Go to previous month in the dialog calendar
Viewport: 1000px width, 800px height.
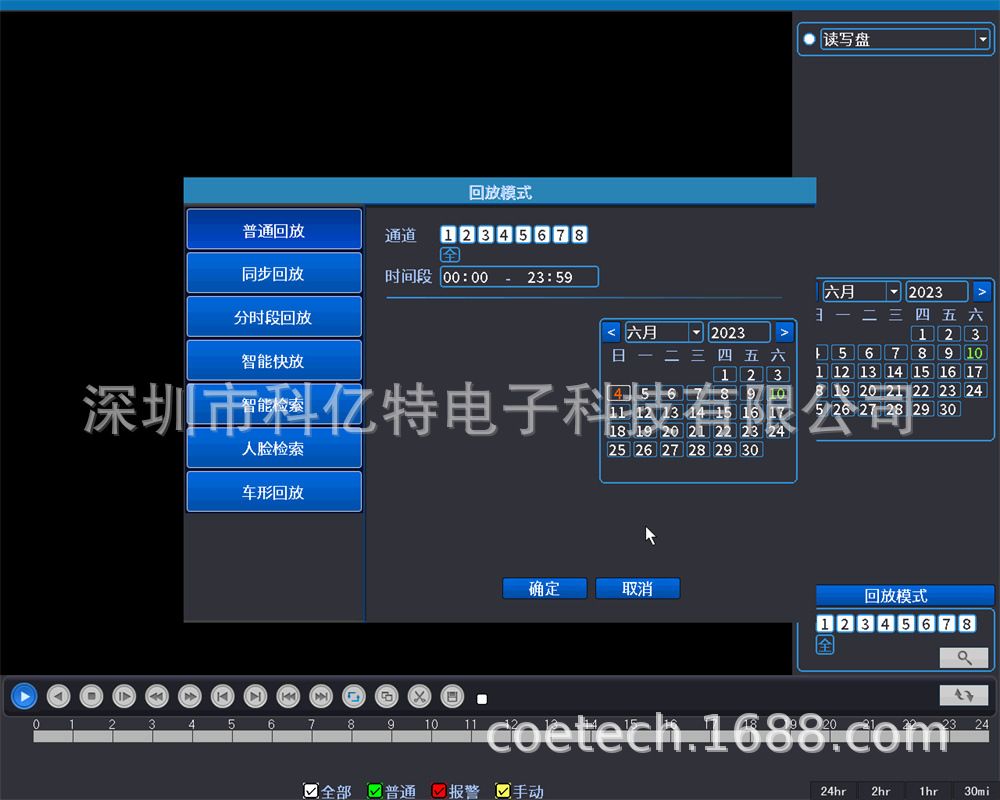[611, 332]
